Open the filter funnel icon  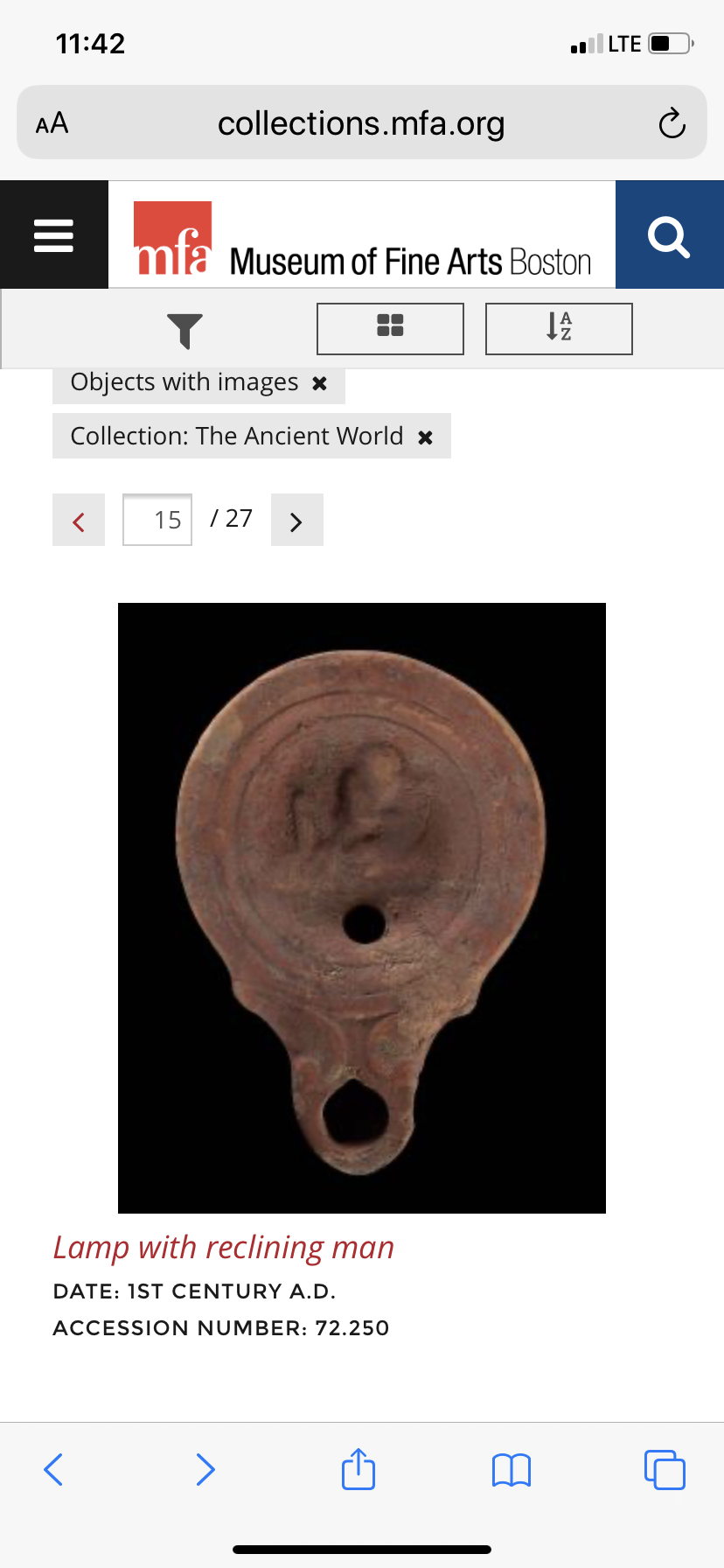pyautogui.click(x=184, y=330)
